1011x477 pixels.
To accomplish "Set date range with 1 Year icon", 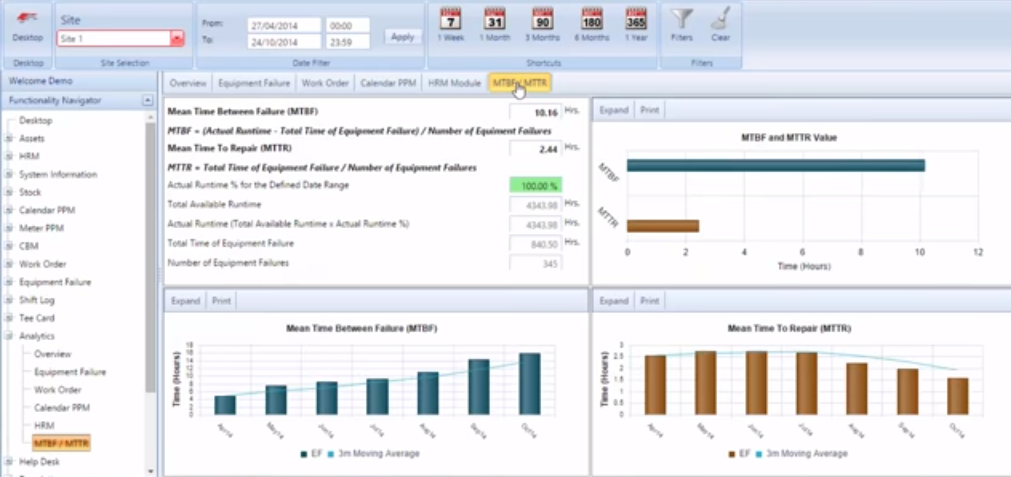I will [636, 19].
